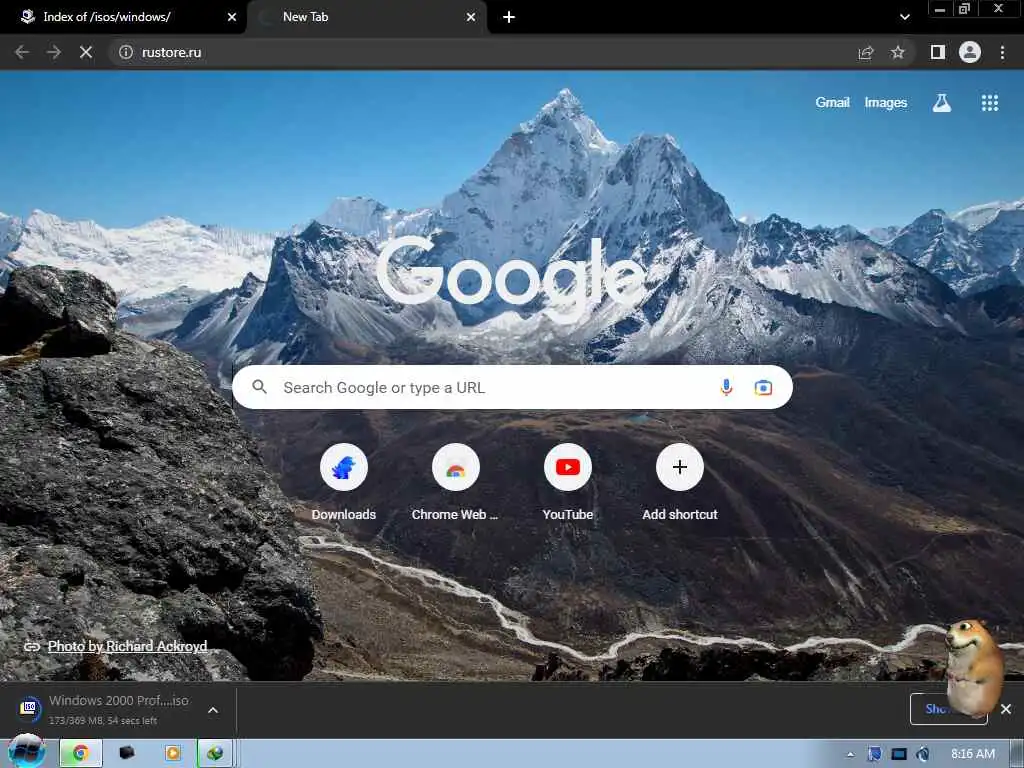
Task: Open a new tab with plus button
Action: coord(509,18)
